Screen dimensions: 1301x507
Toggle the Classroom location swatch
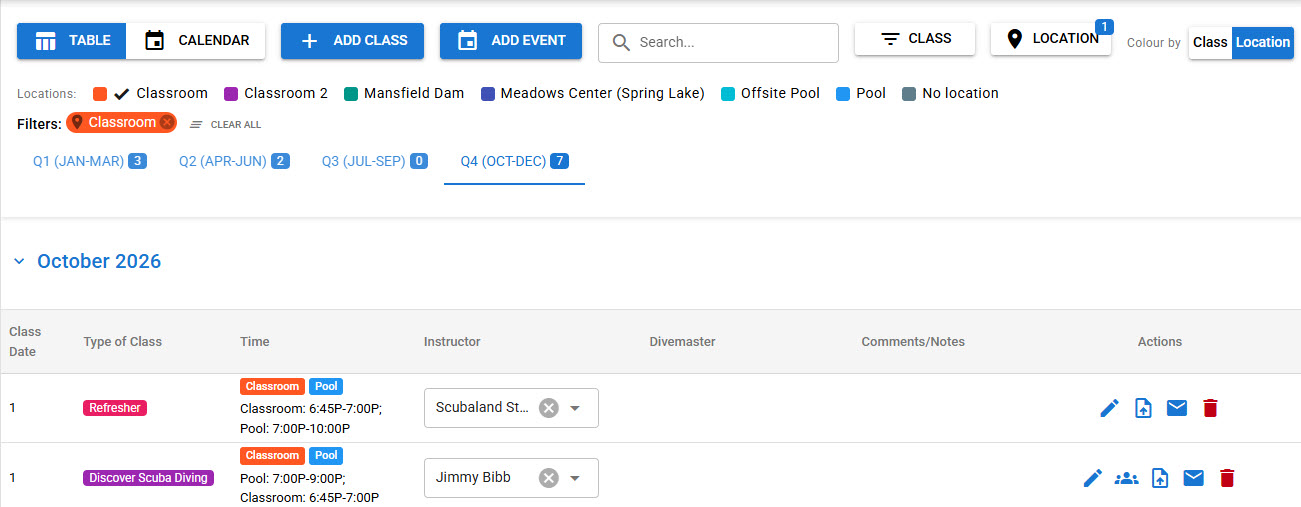coord(100,94)
